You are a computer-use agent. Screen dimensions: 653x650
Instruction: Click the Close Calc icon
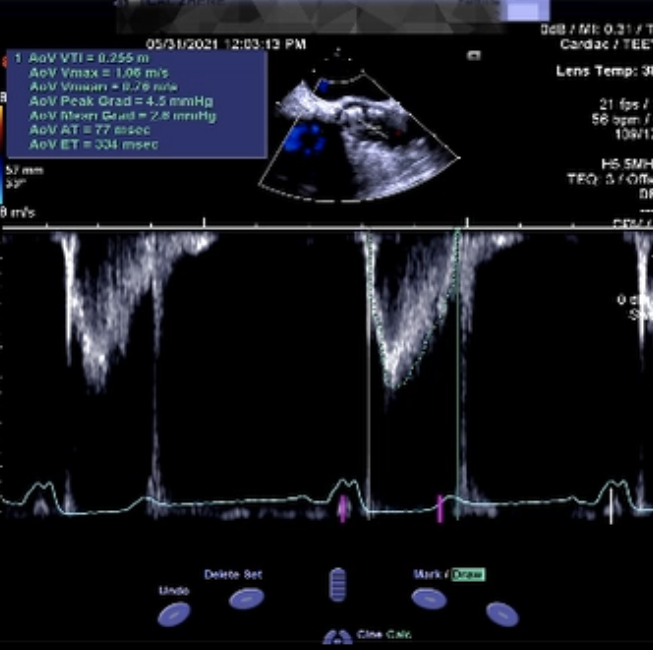click(337, 637)
